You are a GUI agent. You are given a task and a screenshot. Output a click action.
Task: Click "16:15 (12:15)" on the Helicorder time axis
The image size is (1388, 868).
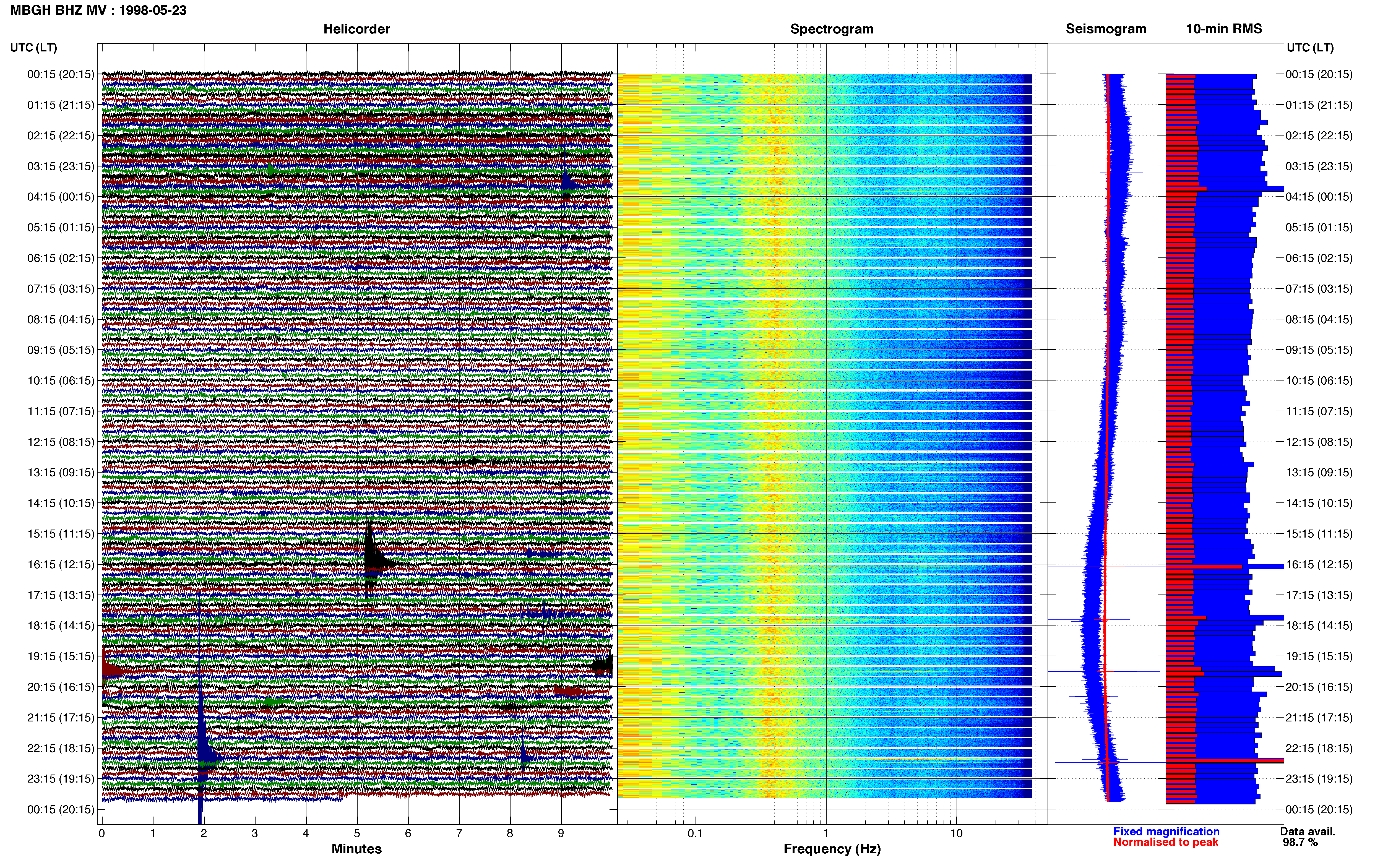click(61, 564)
